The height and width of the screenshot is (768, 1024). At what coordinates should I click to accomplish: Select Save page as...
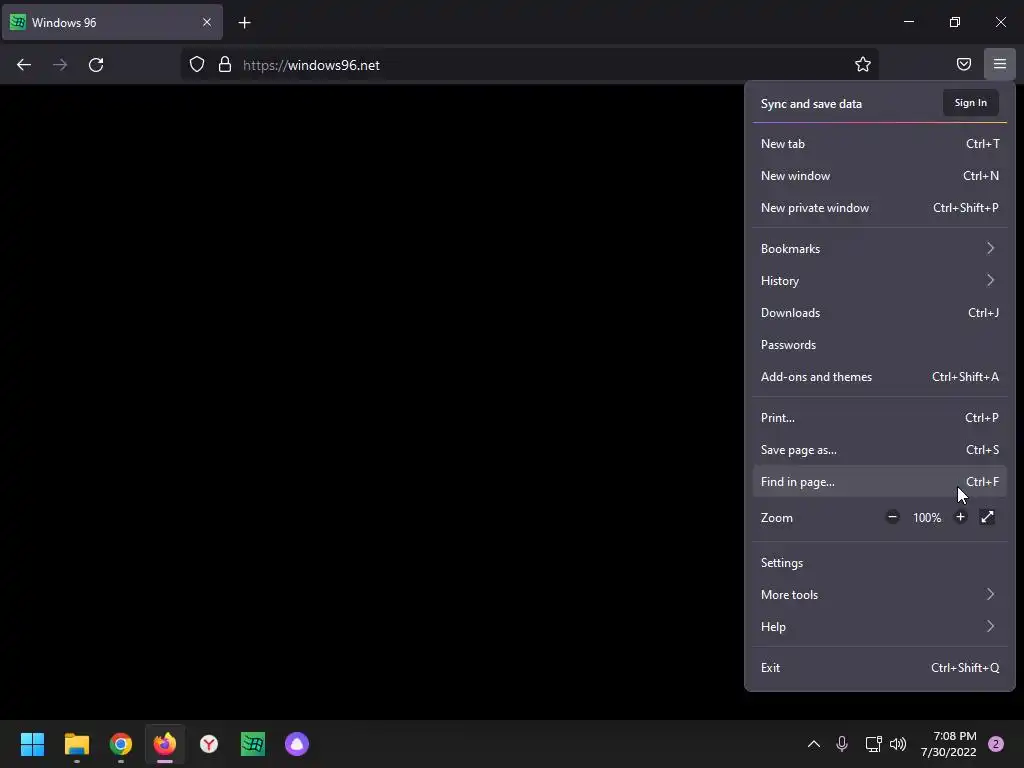pyautogui.click(x=880, y=450)
